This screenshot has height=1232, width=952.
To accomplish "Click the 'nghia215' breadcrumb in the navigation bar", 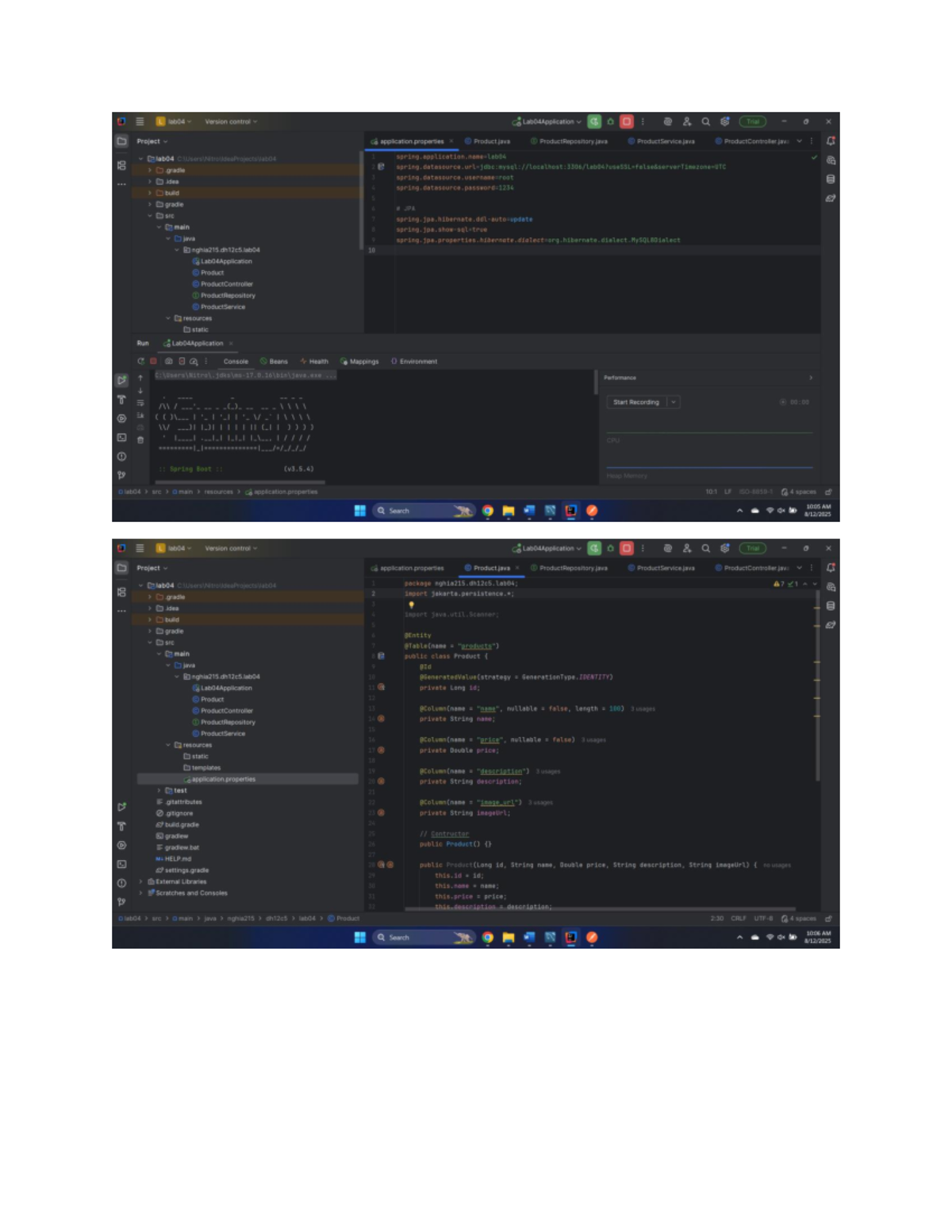I will (240, 919).
